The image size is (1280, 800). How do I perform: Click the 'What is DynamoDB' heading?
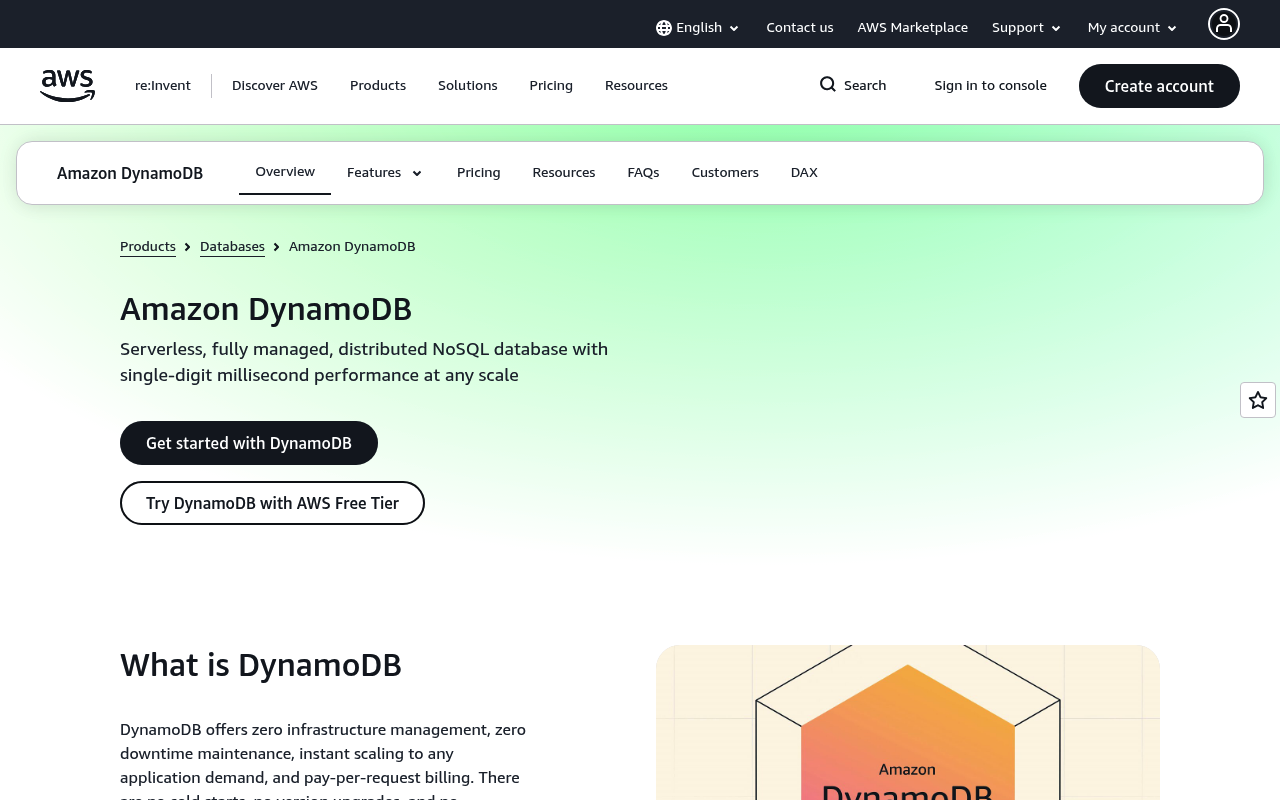(x=261, y=665)
